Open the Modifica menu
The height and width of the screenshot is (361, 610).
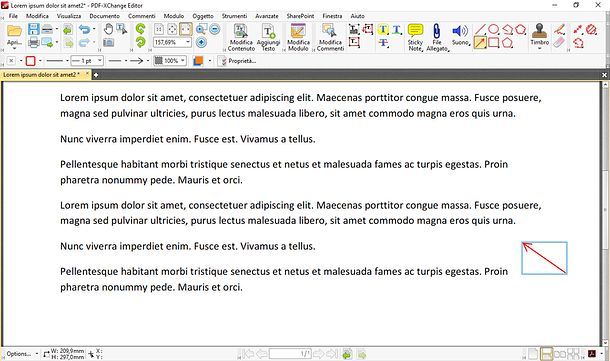click(37, 16)
